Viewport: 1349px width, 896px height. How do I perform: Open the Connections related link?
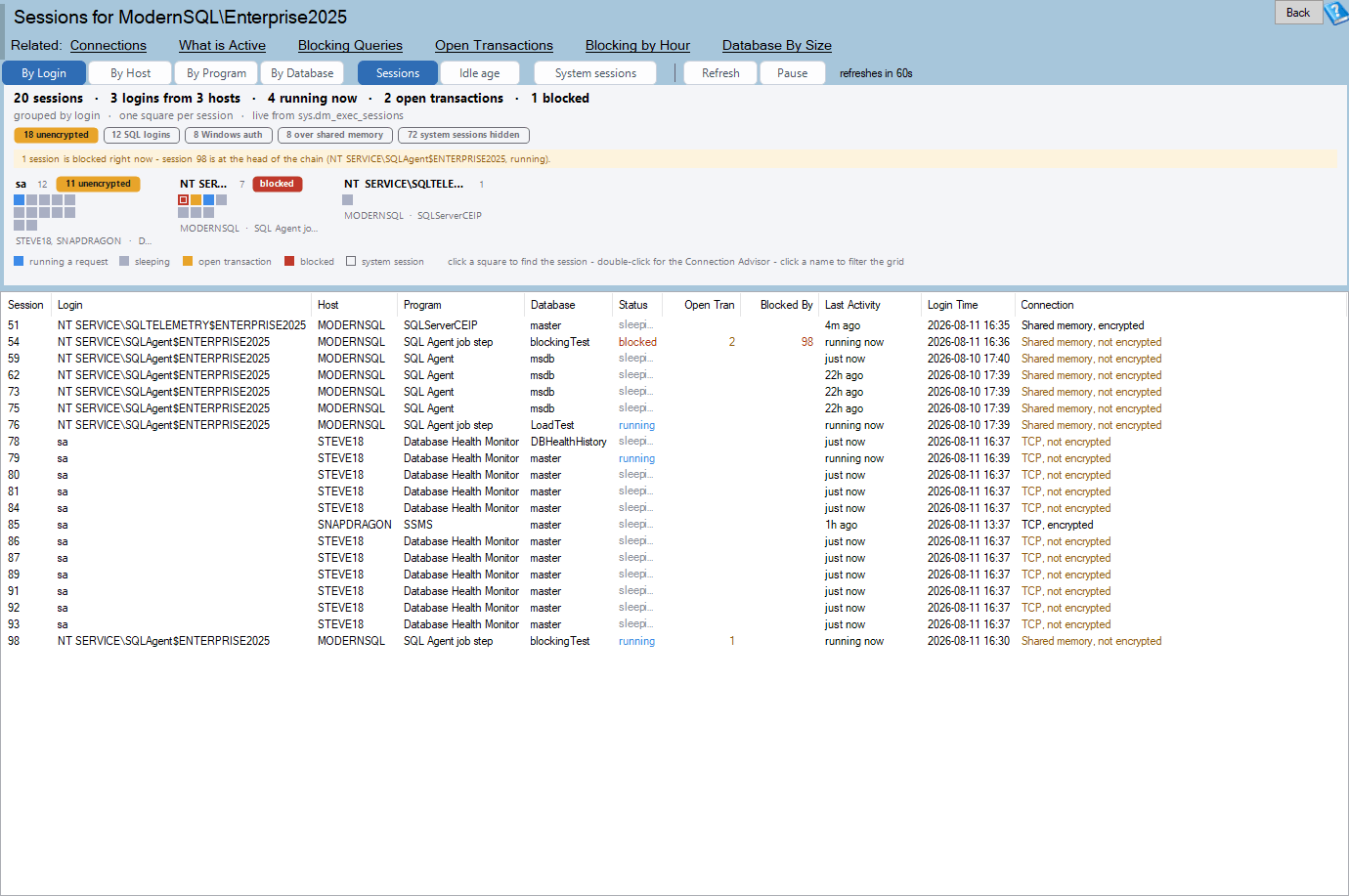[109, 45]
